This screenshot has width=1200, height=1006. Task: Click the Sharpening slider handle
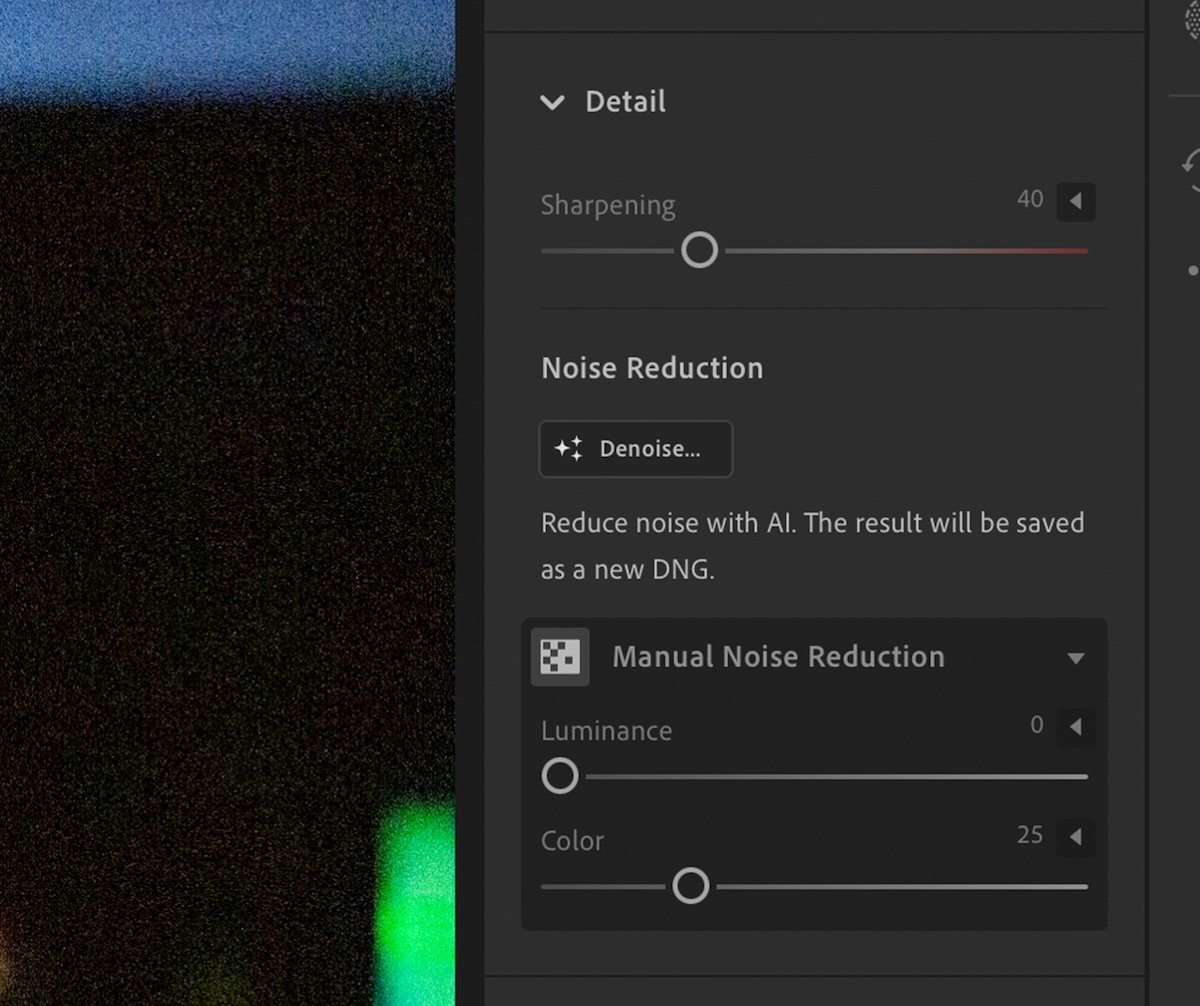click(700, 250)
